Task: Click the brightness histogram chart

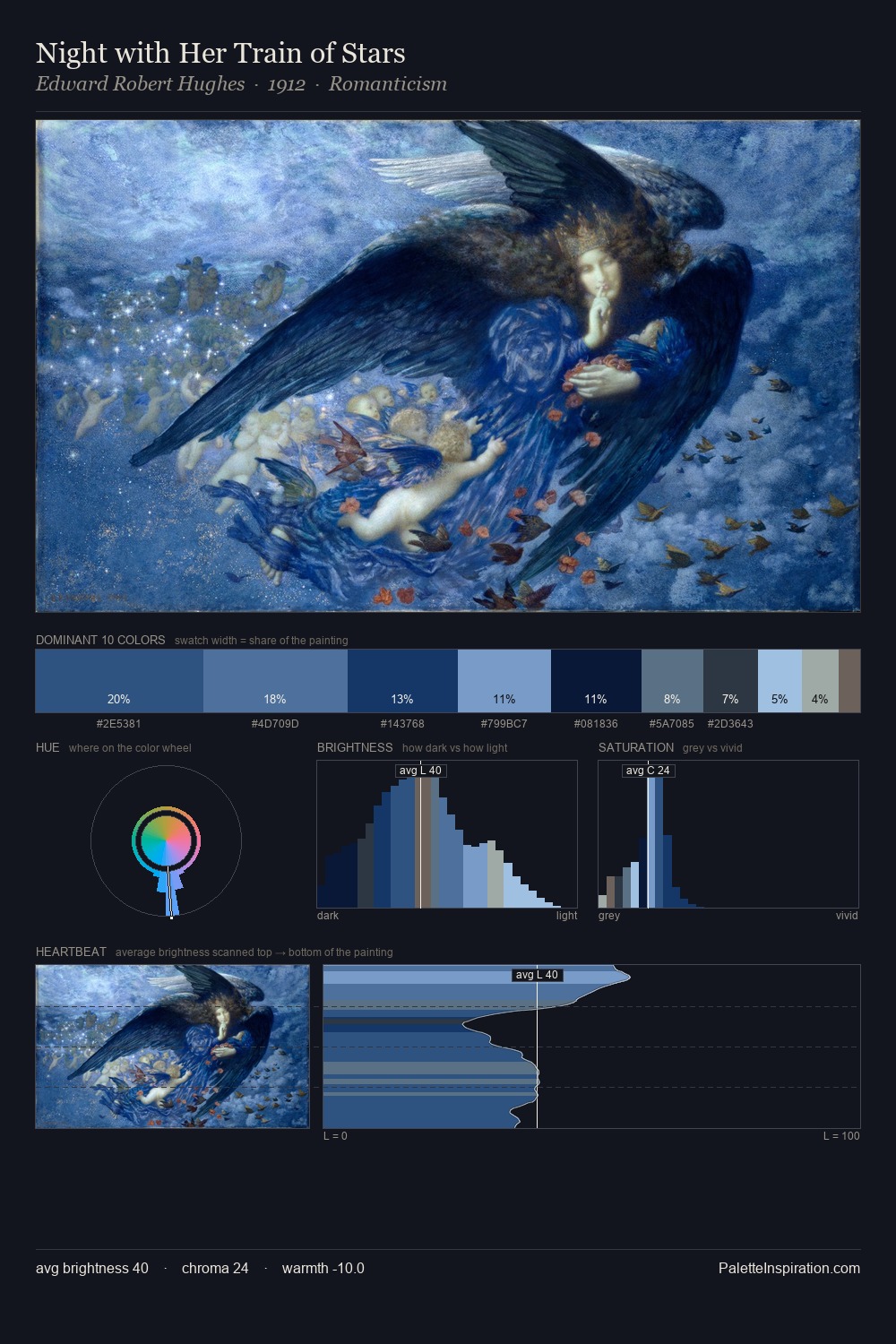Action: coord(447,834)
